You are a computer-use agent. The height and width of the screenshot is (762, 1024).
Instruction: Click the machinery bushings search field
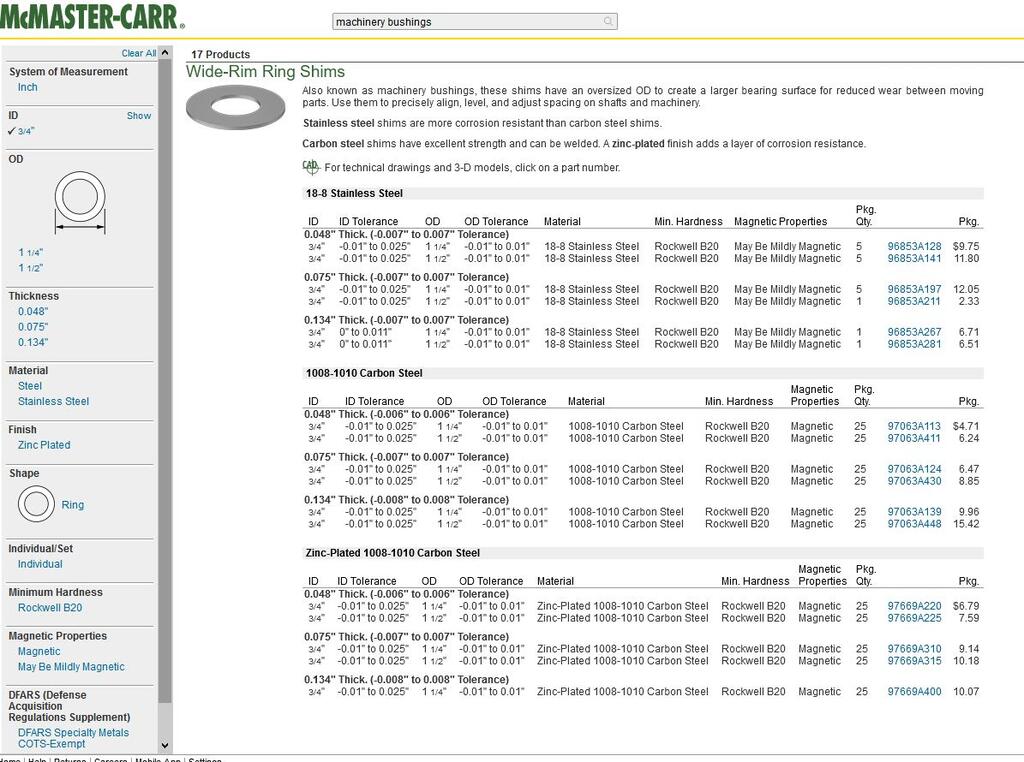475,22
